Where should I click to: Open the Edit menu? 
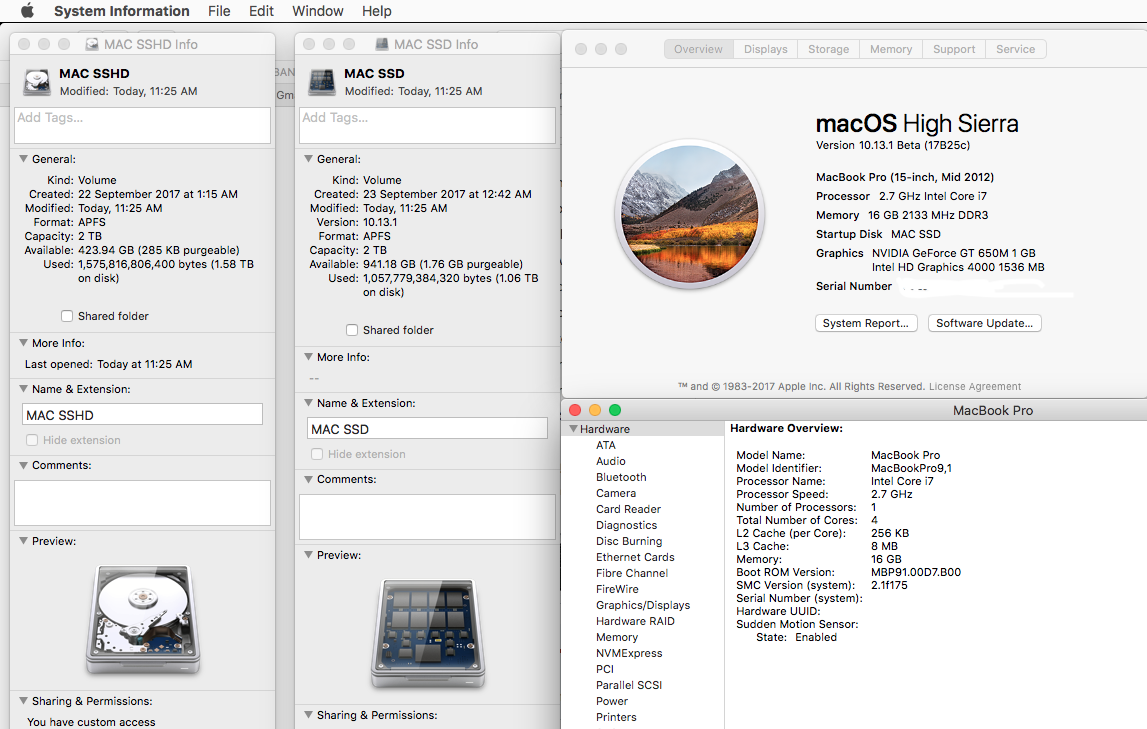pos(261,11)
